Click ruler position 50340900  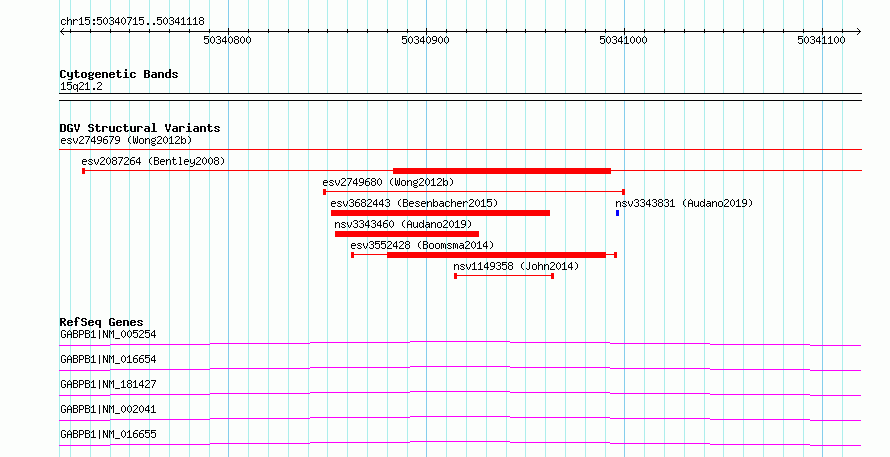[x=425, y=40]
